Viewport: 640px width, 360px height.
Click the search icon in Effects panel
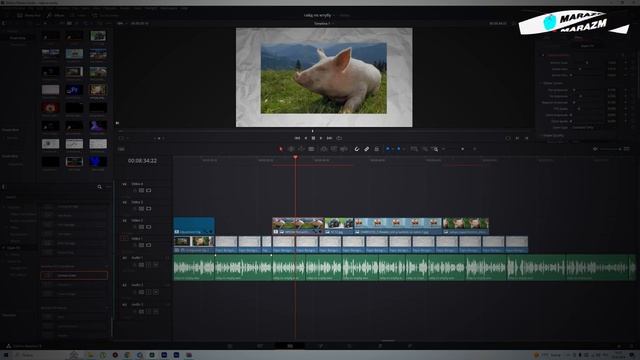(x=99, y=187)
